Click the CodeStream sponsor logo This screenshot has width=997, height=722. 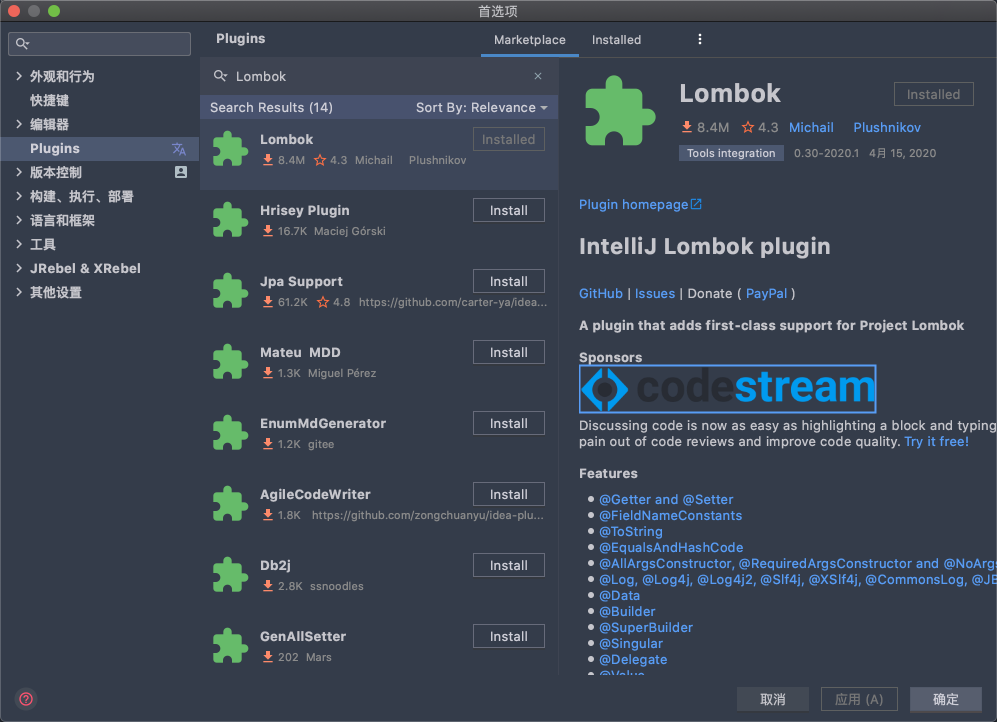click(727, 388)
